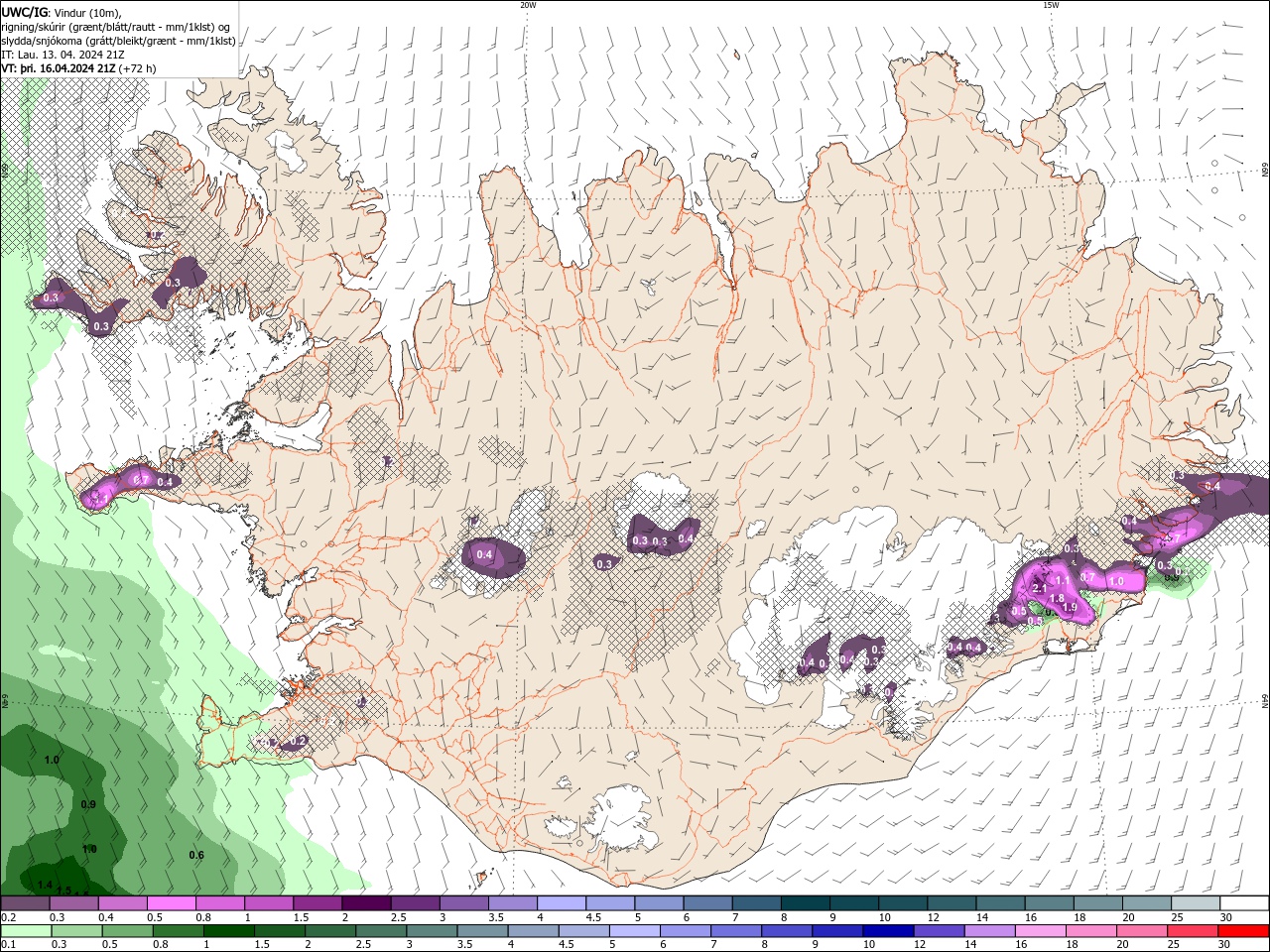This screenshot has height=952, width=1270.
Task: Click the '1.4' rain value in the dark green area
Action: coord(46,885)
